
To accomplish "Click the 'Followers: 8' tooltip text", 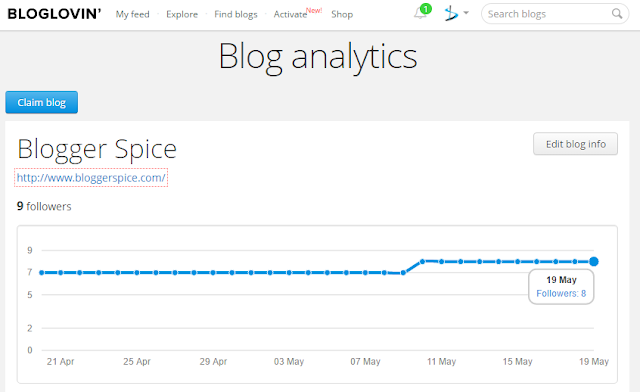I will (561, 293).
